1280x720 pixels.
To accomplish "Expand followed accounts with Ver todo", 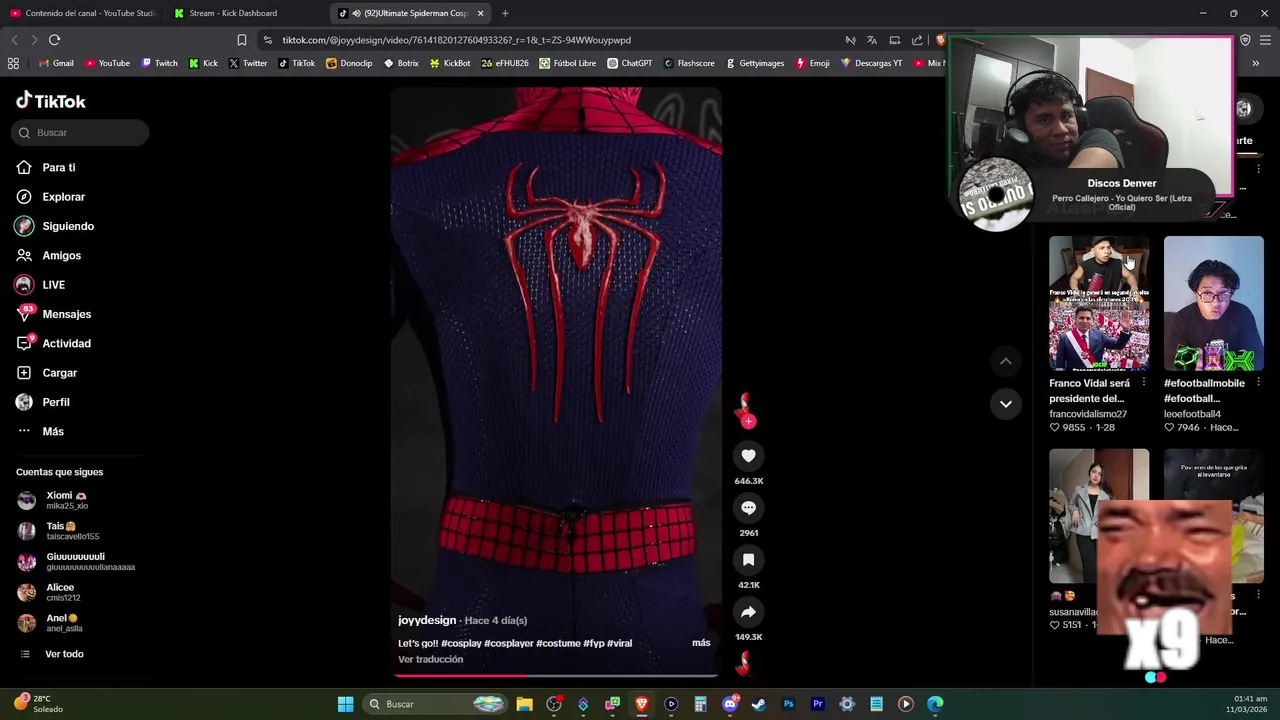I will click(x=64, y=654).
